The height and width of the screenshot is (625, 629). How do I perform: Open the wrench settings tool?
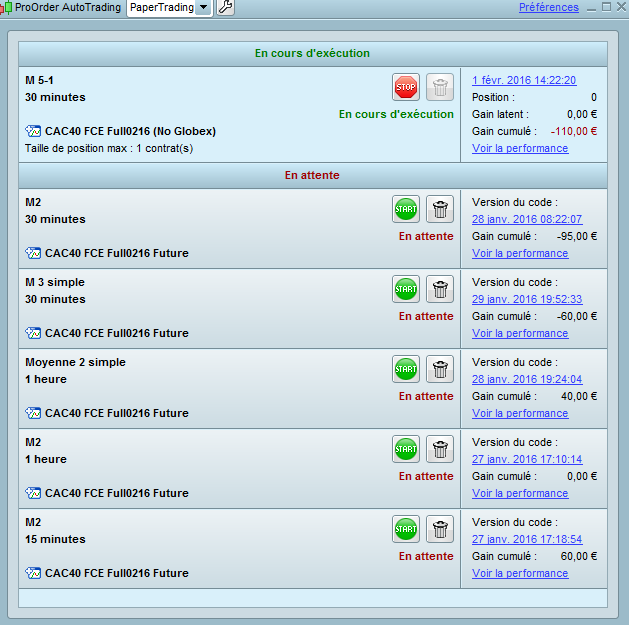(225, 7)
